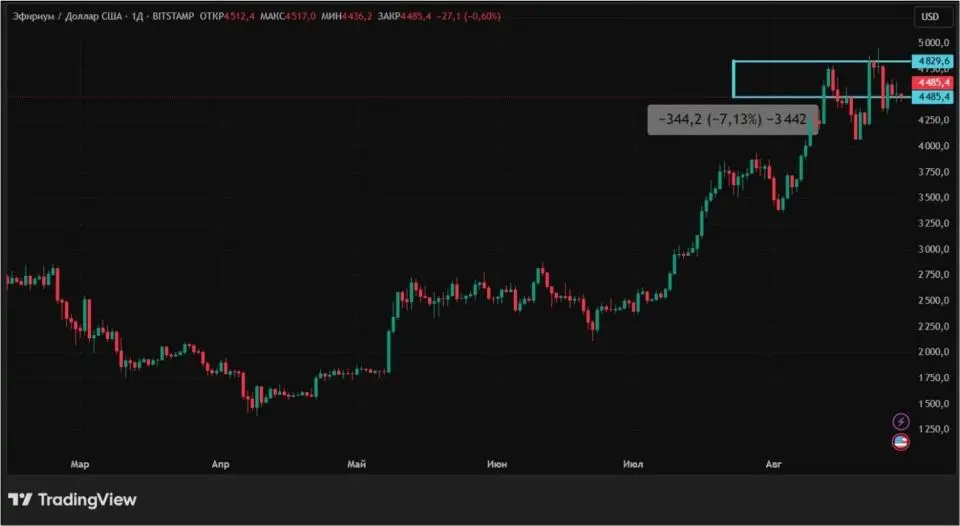Screen dimensions: 960x526
Task: Click the US flag event icon
Action: pyautogui.click(x=901, y=442)
